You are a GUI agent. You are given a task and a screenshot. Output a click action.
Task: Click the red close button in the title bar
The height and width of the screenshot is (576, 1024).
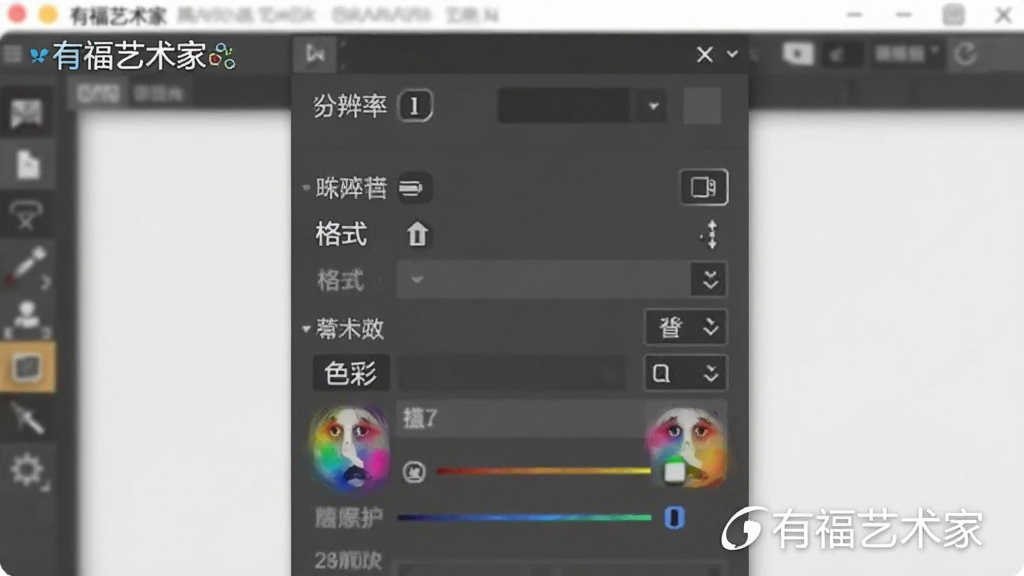(x=16, y=14)
